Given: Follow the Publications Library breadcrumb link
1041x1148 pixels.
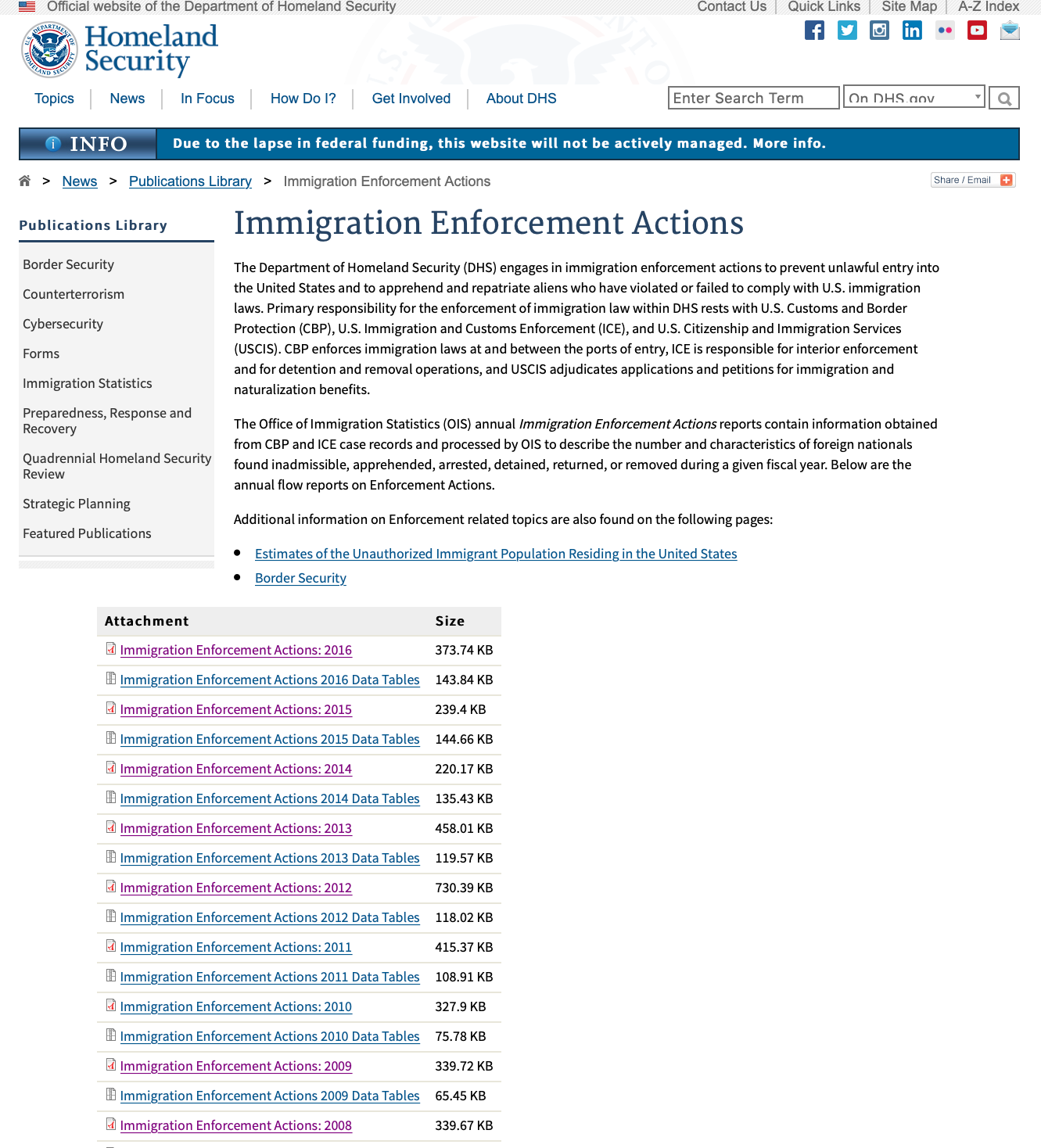Looking at the screenshot, I should click(190, 181).
